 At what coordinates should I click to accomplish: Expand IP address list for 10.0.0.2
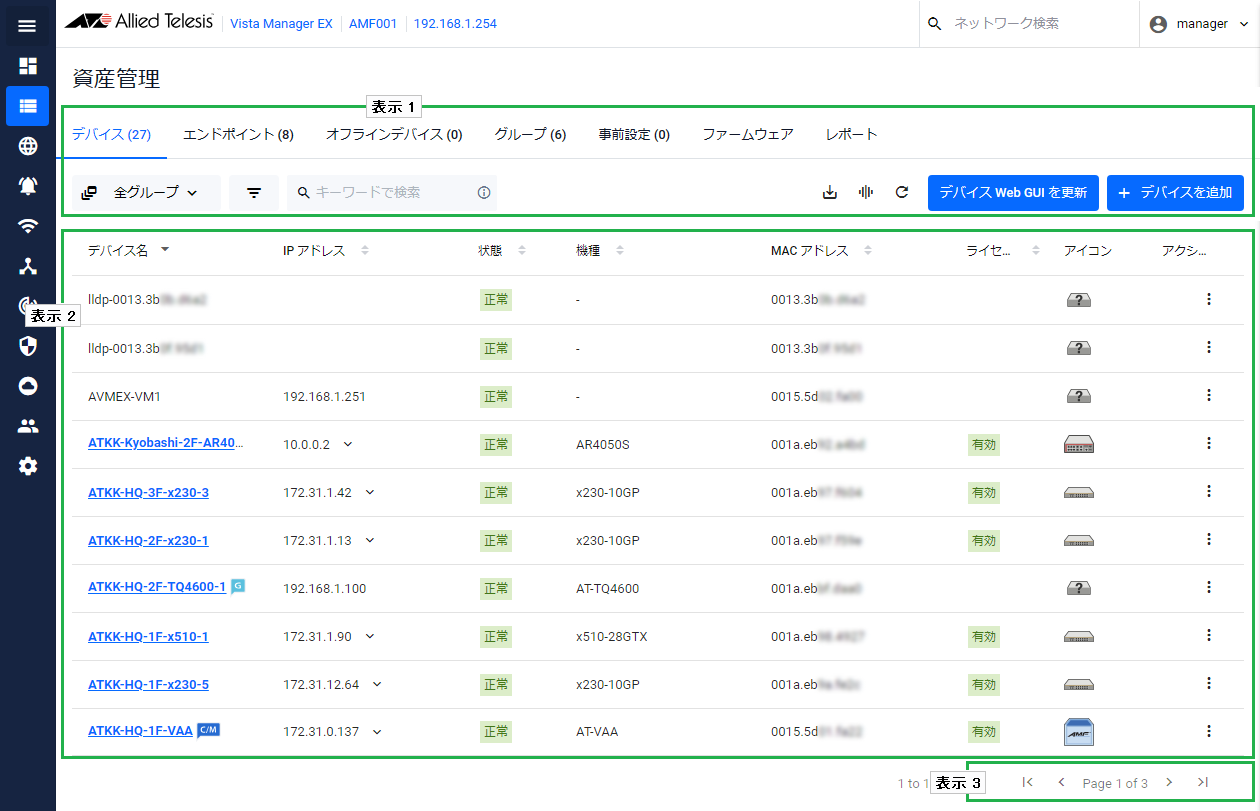(348, 444)
